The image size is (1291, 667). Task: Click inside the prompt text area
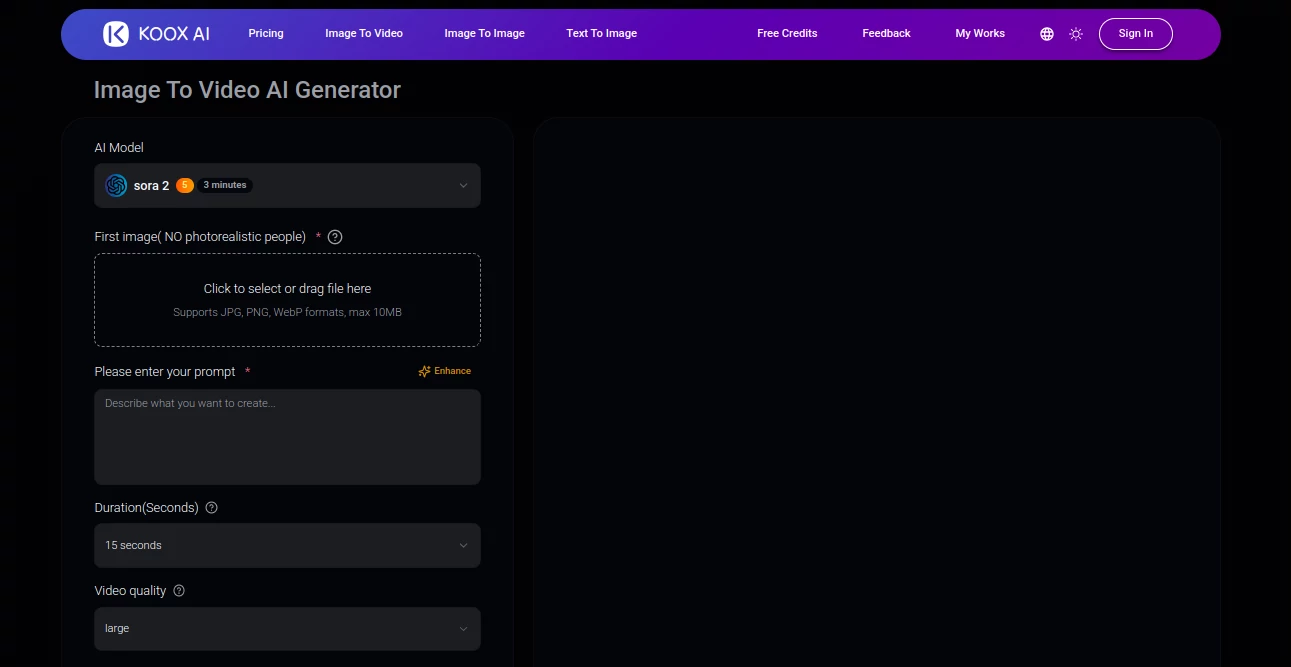pos(287,437)
